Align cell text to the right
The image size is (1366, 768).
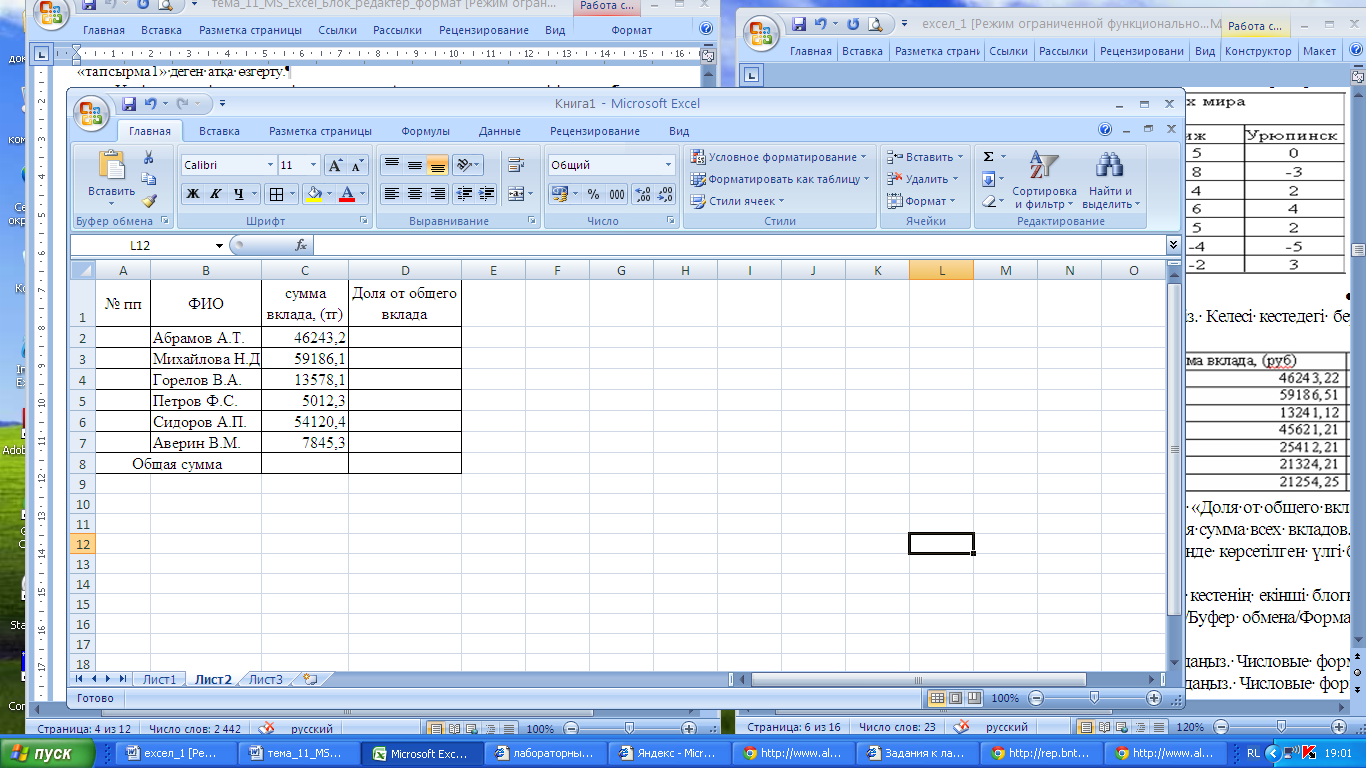coord(437,194)
